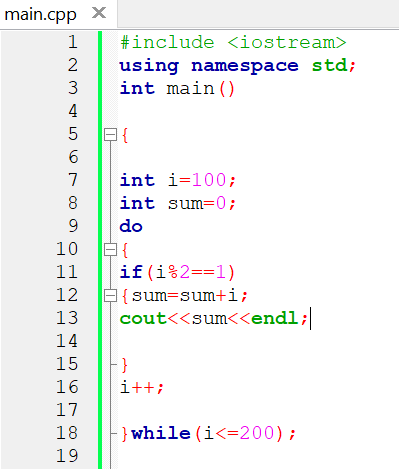Click the 'do' keyword on line 9
Viewport: 399px width, 469px height.
point(131,226)
